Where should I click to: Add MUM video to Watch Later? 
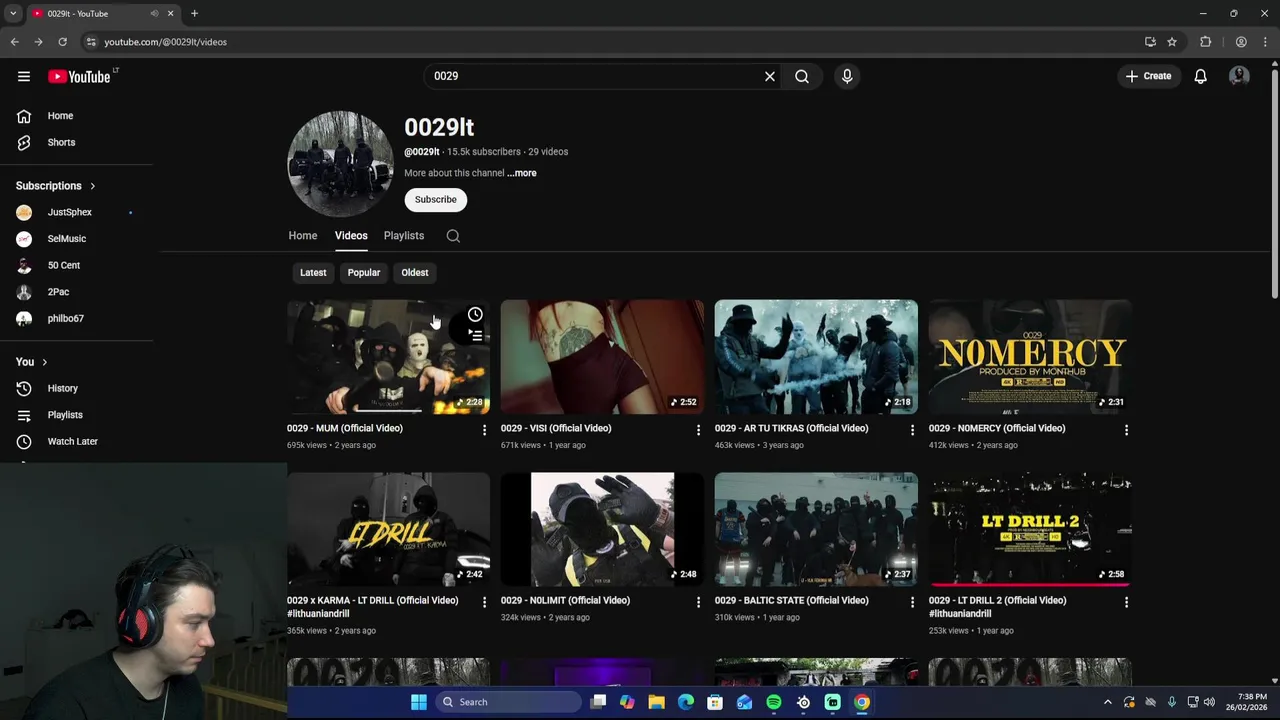(x=475, y=314)
